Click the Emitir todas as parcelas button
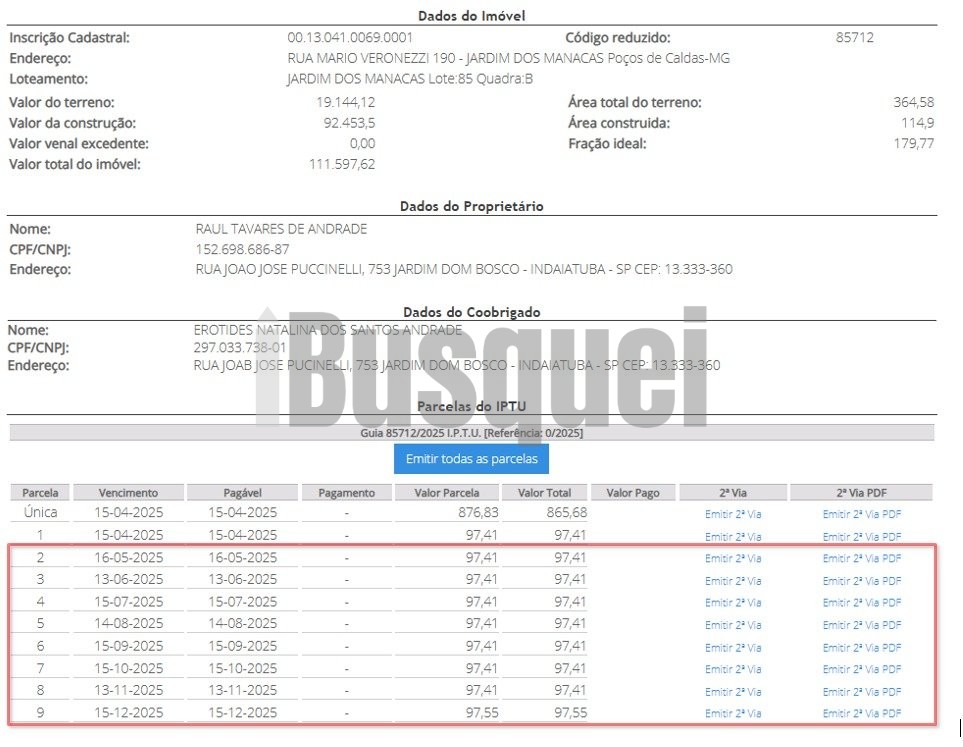Viewport: 963px width, 747px height. click(471, 459)
